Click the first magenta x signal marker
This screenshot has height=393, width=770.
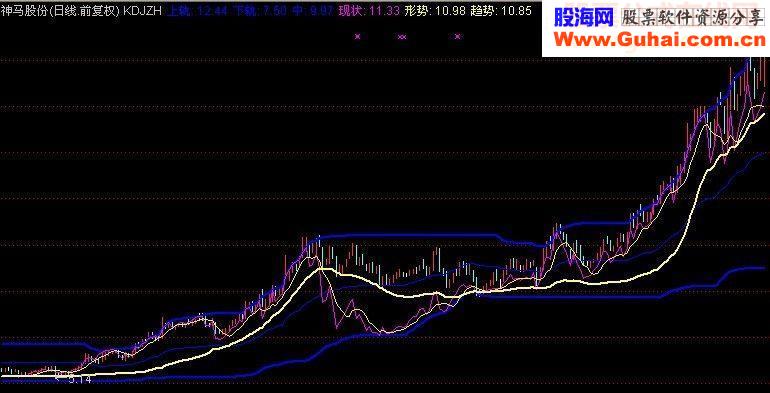[x=358, y=36]
